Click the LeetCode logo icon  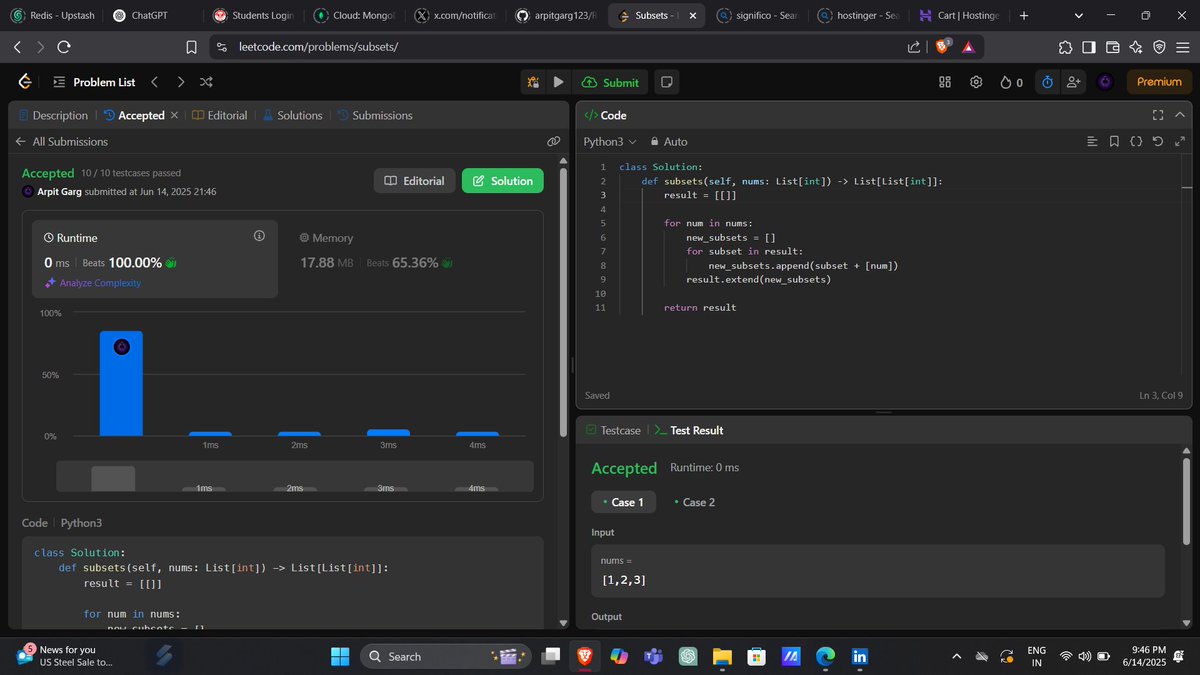(25, 82)
